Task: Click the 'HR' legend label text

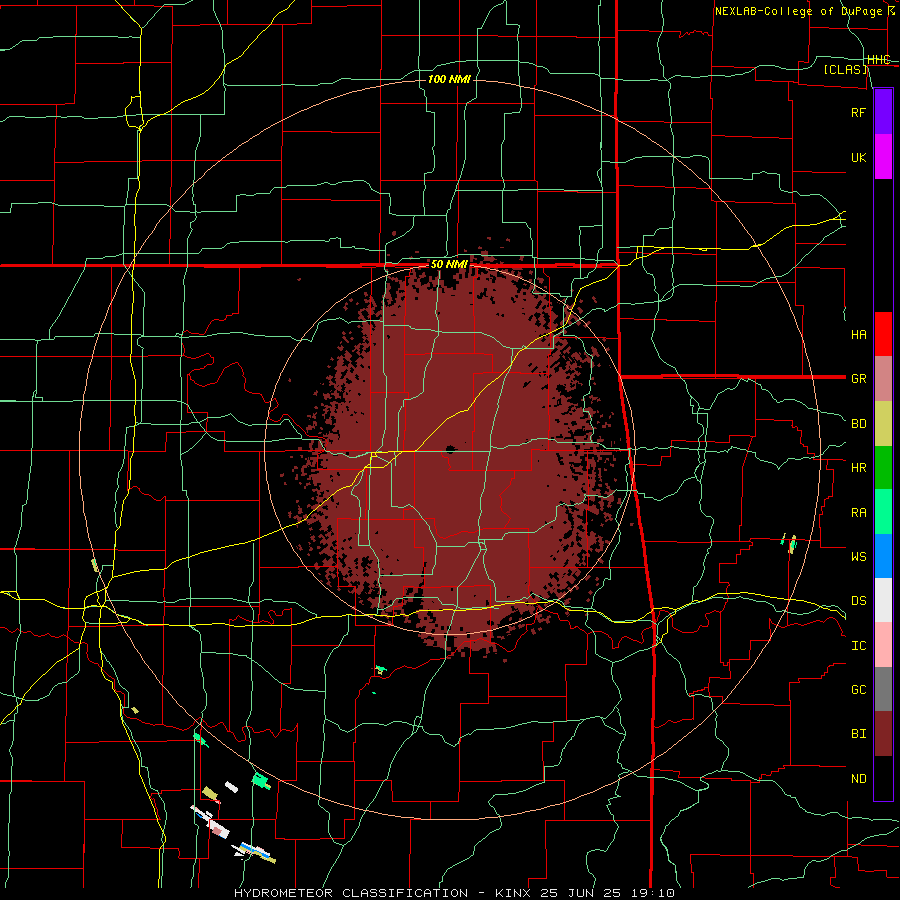Action: tap(858, 468)
